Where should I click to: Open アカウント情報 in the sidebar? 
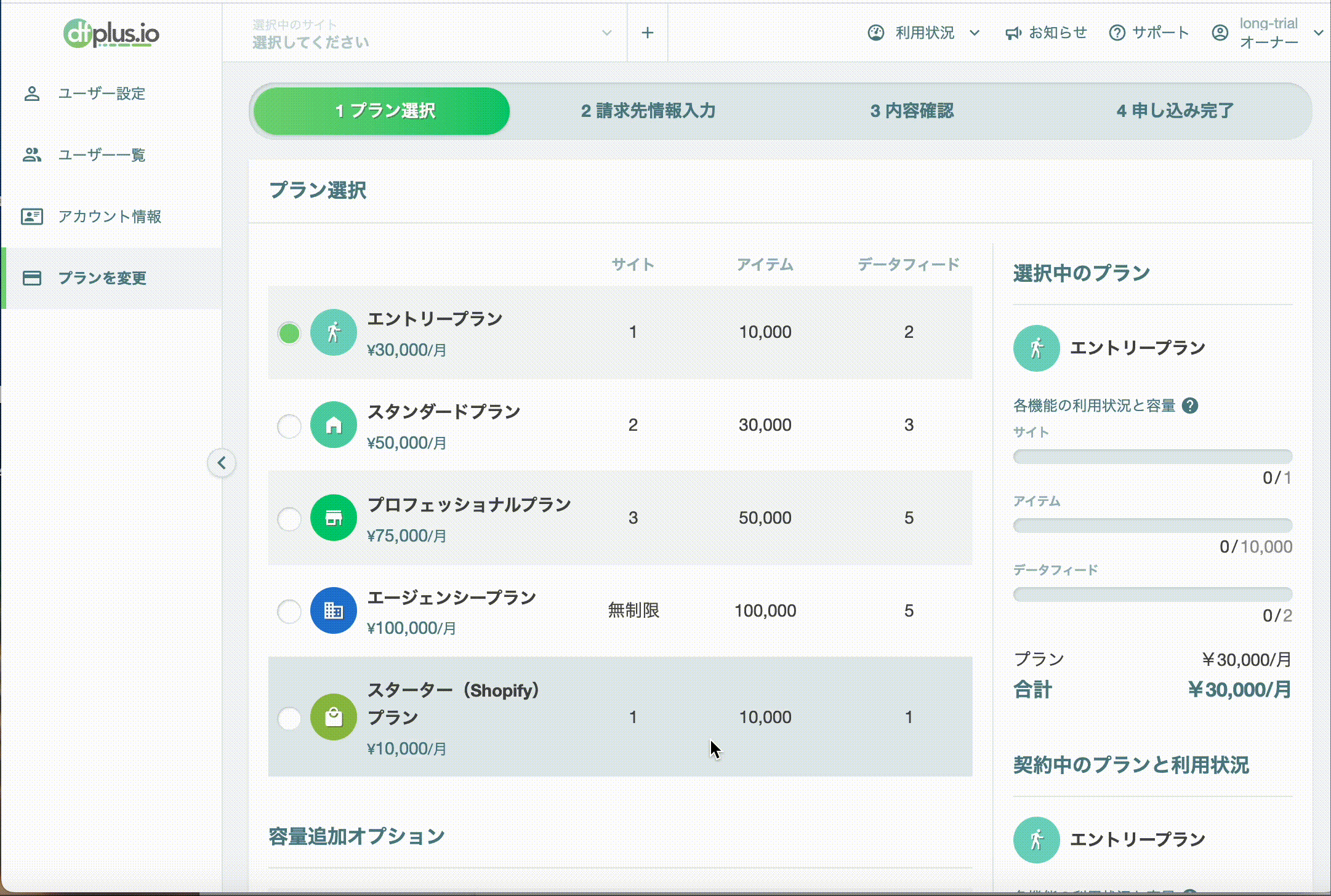(x=111, y=217)
